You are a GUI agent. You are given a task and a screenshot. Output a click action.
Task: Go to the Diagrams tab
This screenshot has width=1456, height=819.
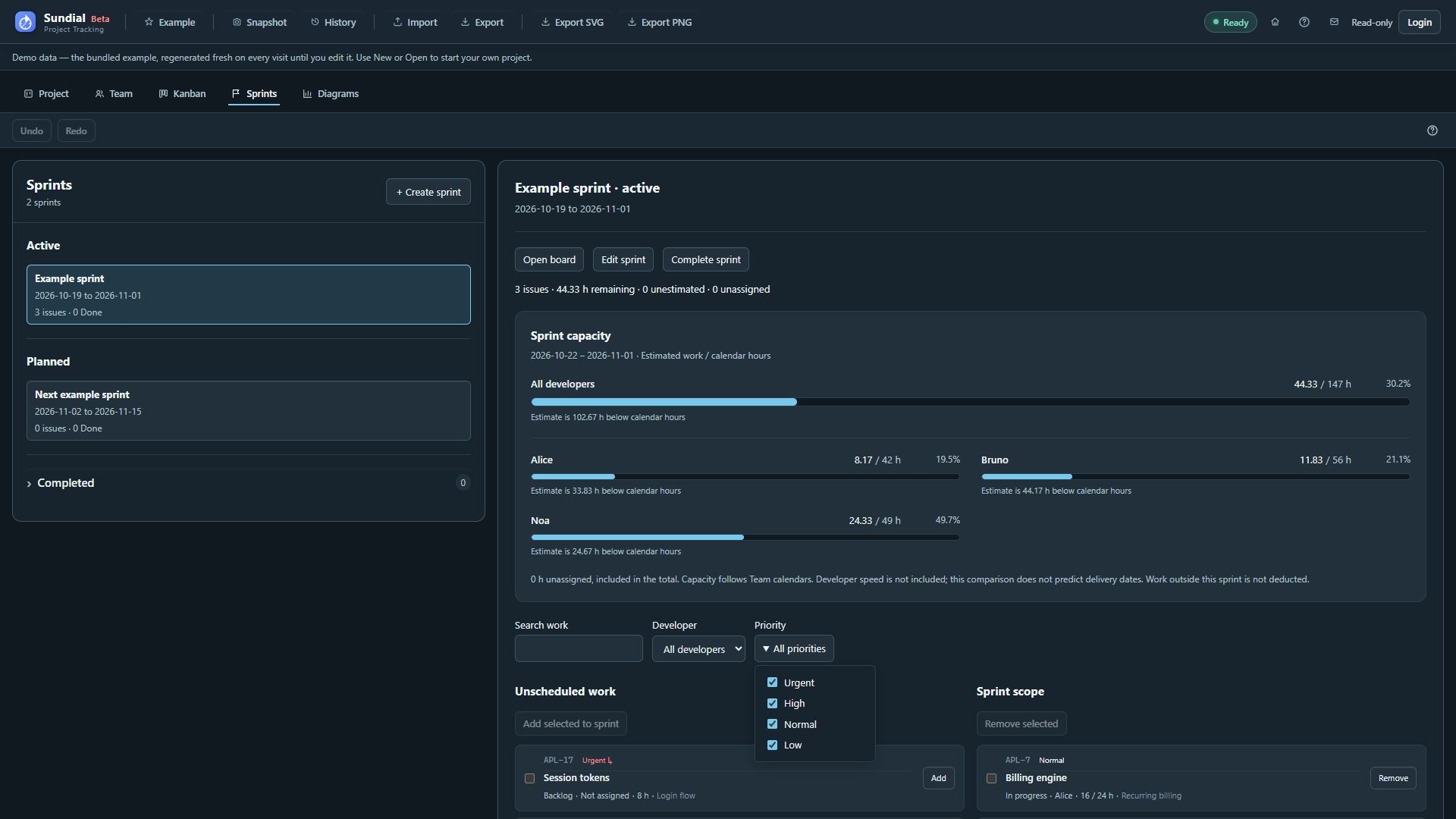pos(331,94)
